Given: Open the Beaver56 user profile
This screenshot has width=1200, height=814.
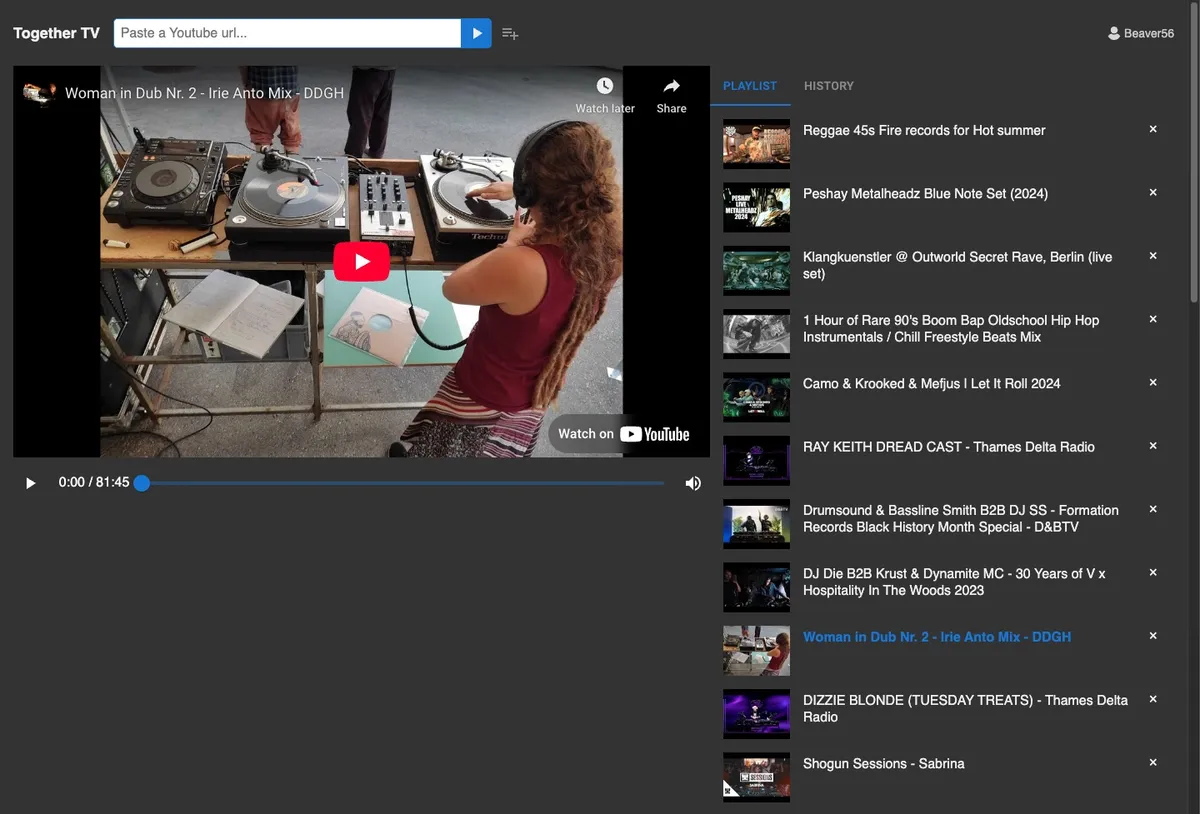Looking at the screenshot, I should pos(1141,33).
